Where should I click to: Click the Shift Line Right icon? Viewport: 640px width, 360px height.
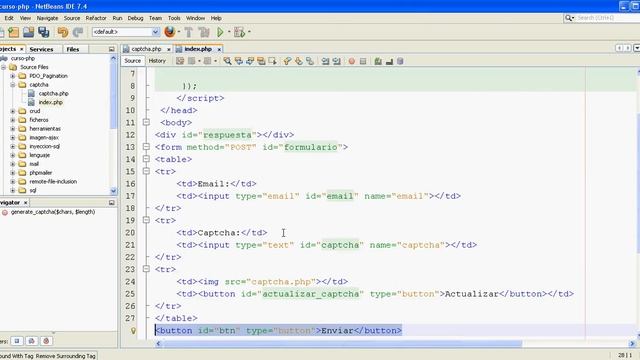[336, 61]
